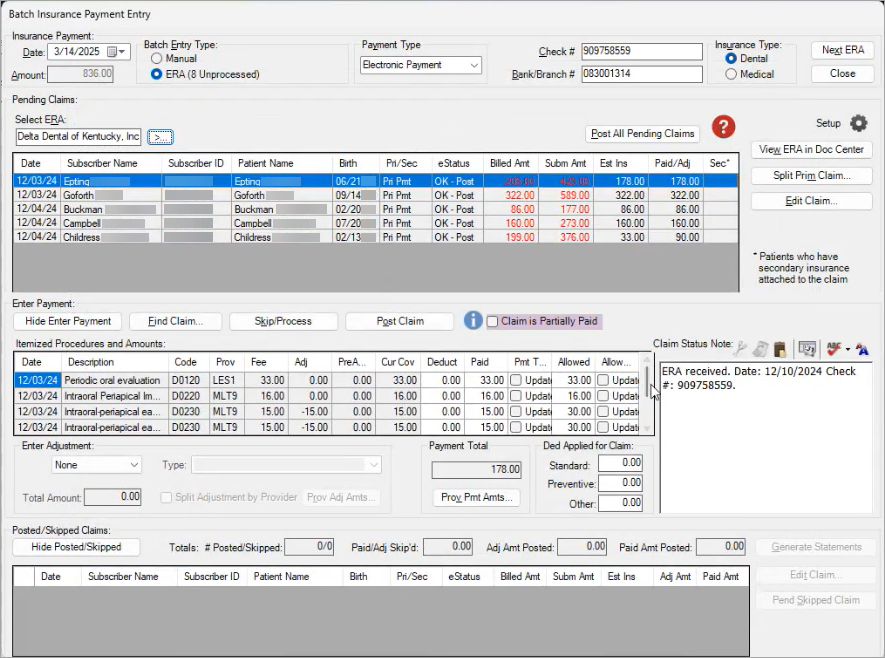The width and height of the screenshot is (885, 658).
Task: Click the blue info icon beside Post Claim
Action: tap(473, 321)
